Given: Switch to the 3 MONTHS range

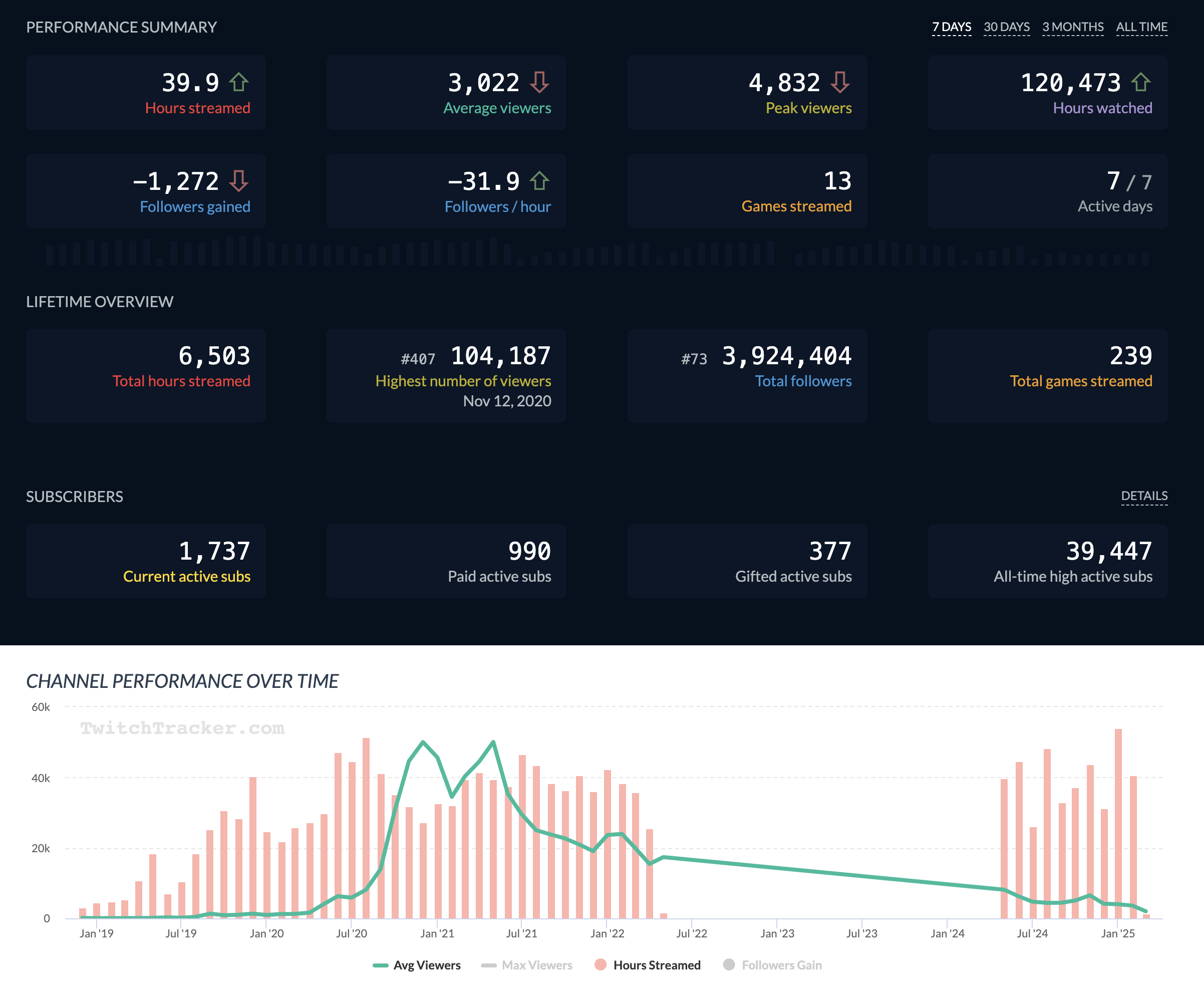Looking at the screenshot, I should (1072, 27).
